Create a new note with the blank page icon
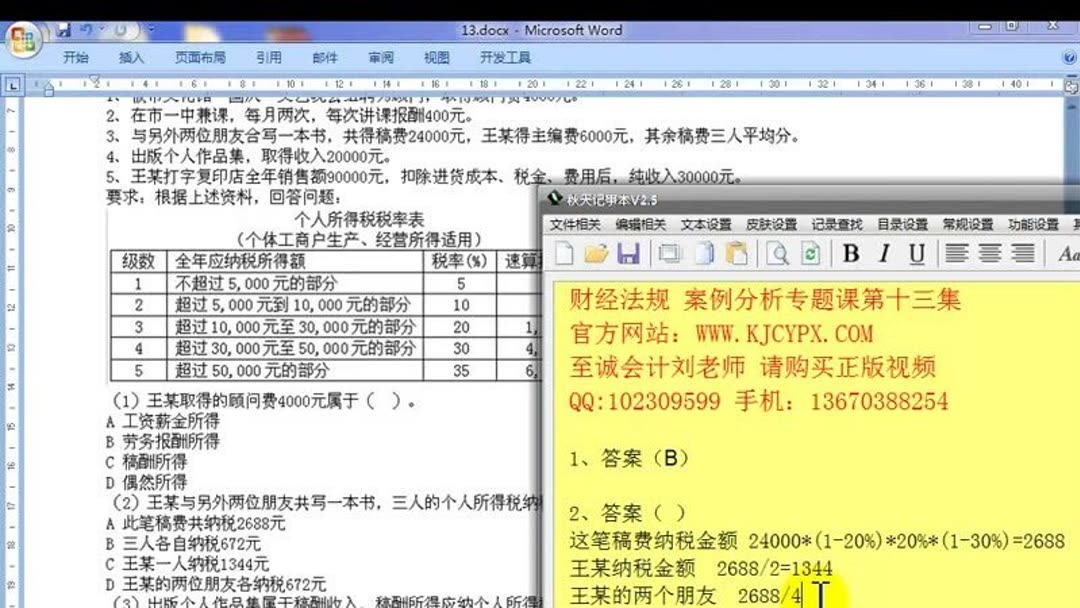Viewport: 1080px width, 608px height. click(x=563, y=254)
